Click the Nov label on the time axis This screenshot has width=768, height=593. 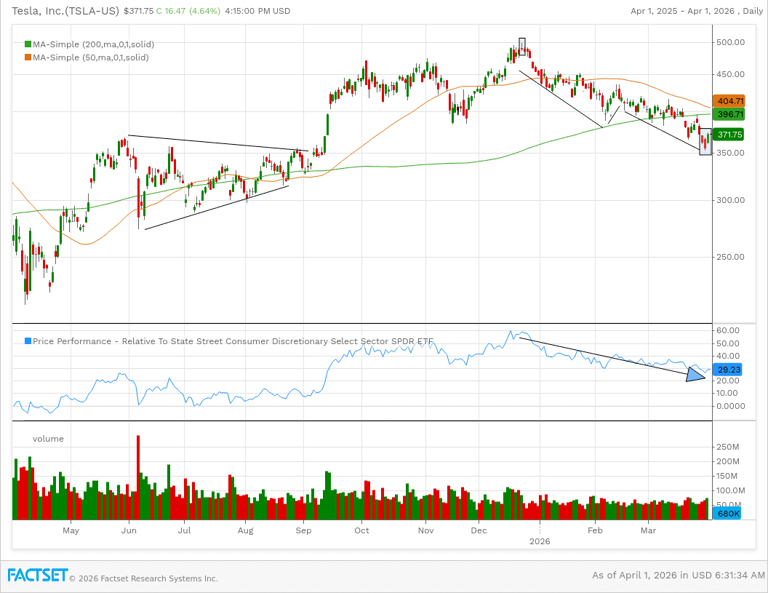(x=426, y=530)
